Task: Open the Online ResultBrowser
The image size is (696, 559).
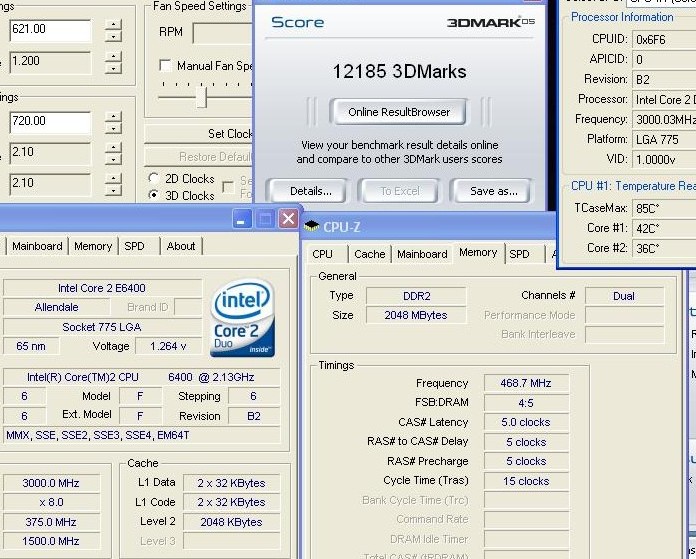Action: click(399, 112)
